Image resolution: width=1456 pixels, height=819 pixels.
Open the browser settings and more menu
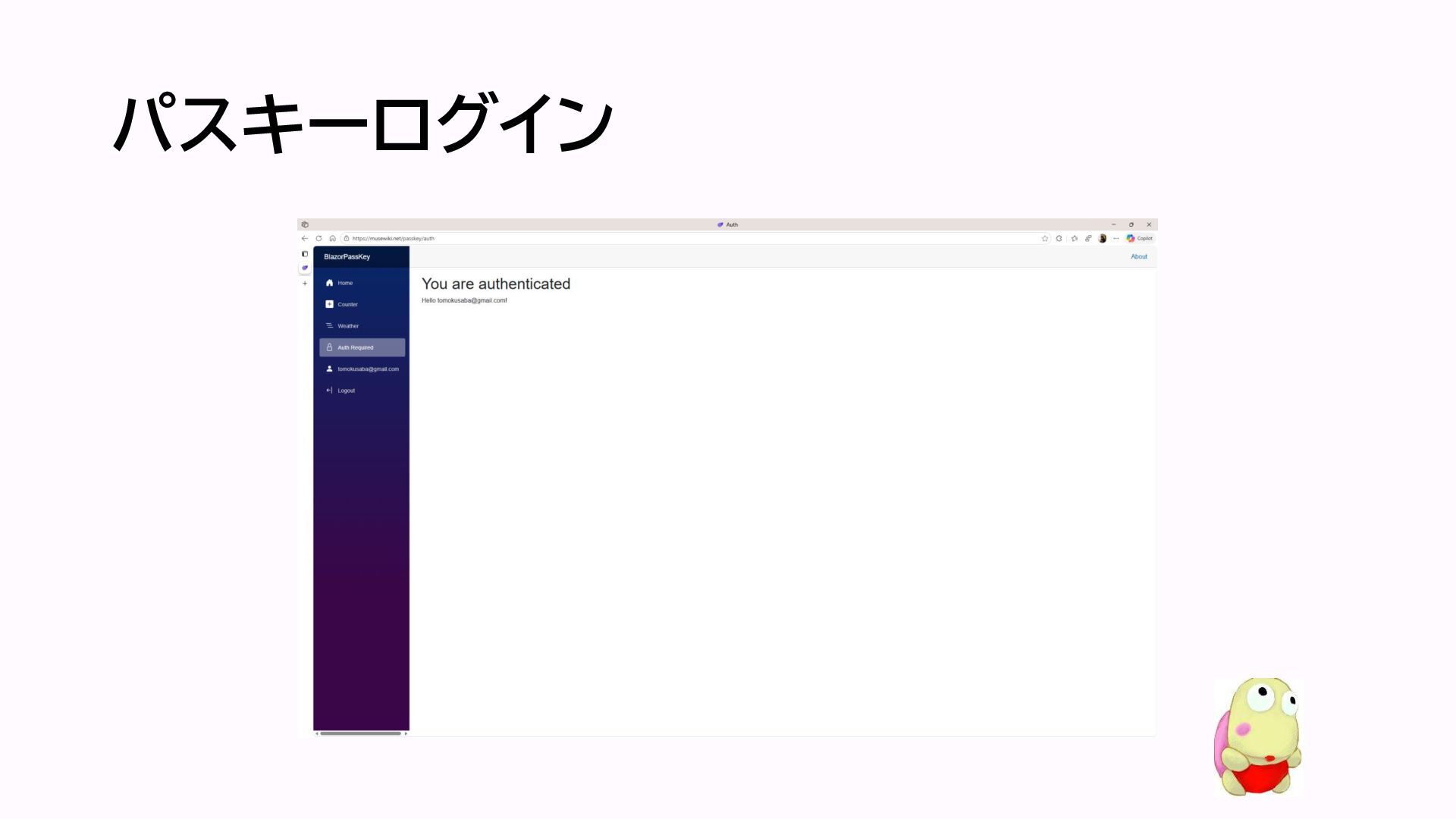coord(1116,238)
